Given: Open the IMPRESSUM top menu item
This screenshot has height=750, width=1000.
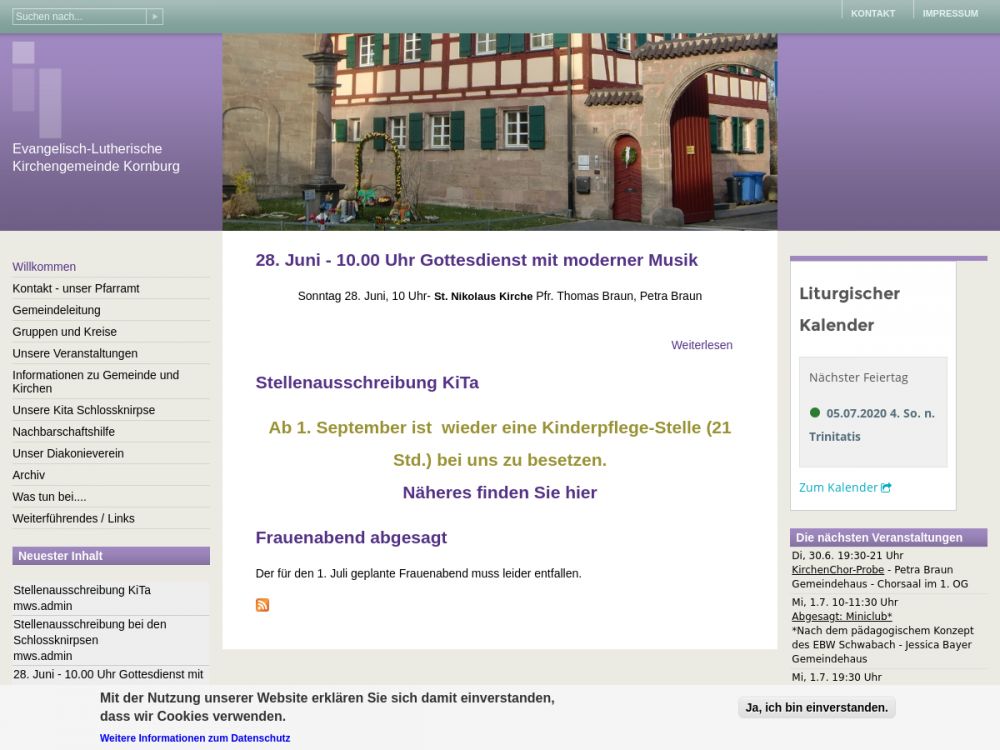Looking at the screenshot, I should click(950, 14).
